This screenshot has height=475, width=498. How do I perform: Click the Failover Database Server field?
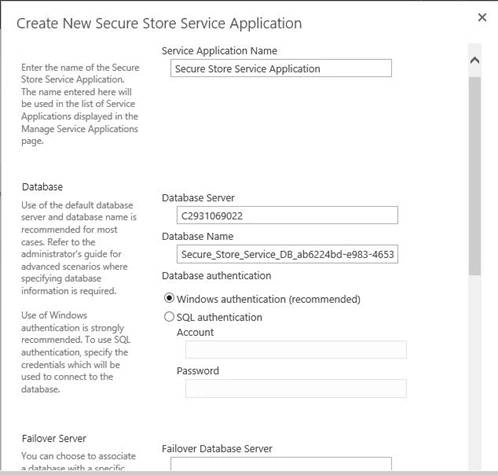click(281, 464)
